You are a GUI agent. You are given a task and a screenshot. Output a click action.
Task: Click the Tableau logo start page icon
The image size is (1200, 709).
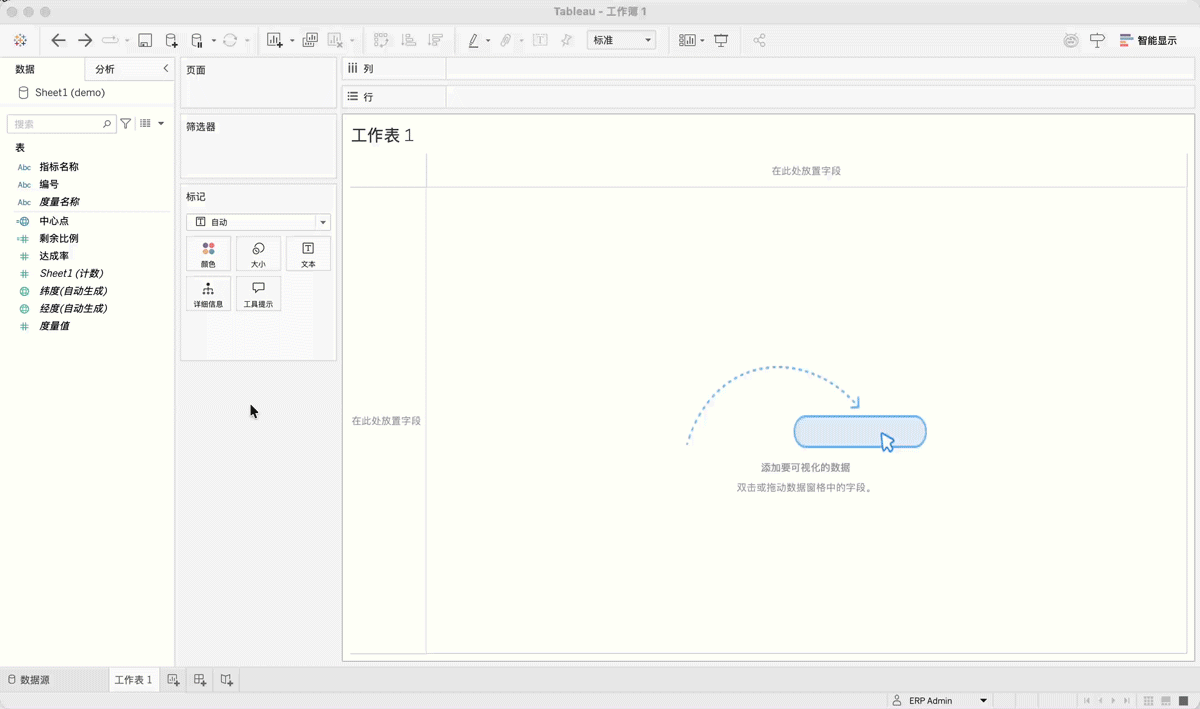click(20, 40)
